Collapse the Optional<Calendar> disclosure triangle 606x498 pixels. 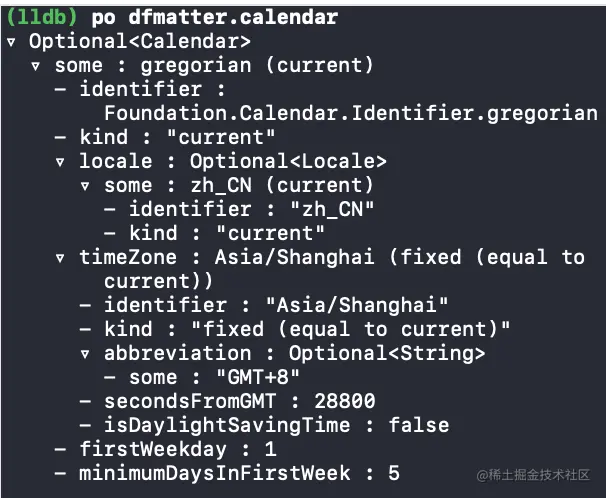tap(11, 42)
